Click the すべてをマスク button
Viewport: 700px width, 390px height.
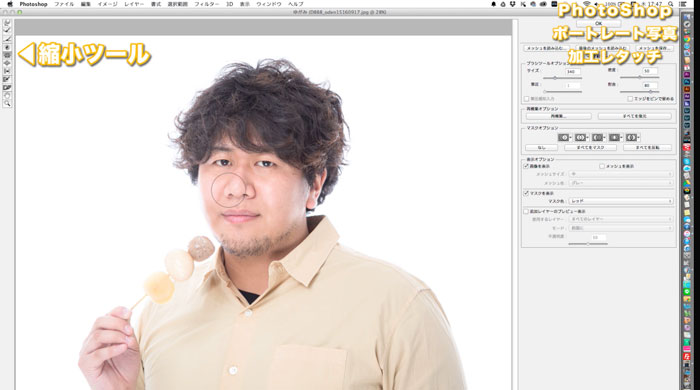click(x=590, y=147)
